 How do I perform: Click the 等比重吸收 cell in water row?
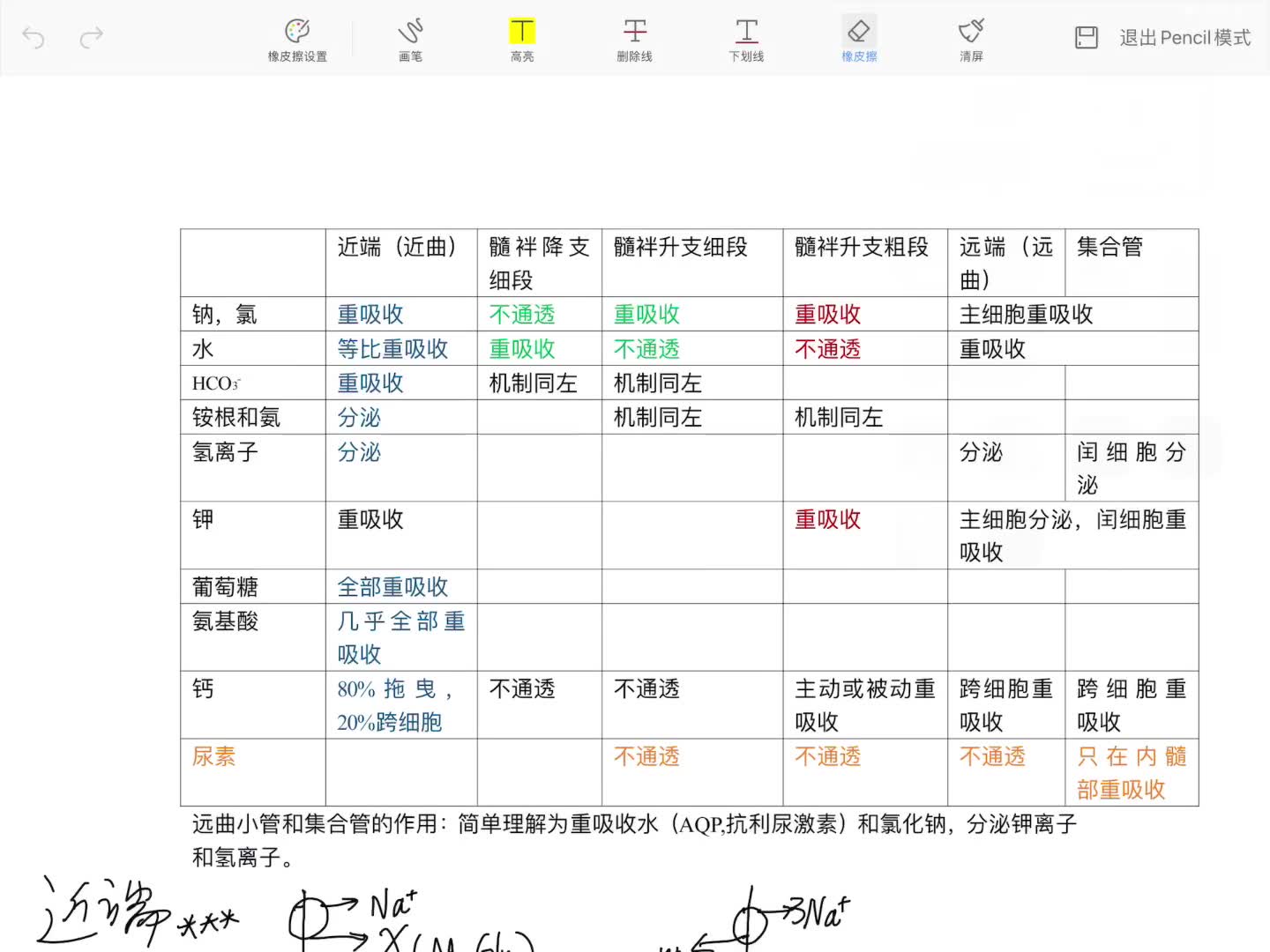(392, 349)
